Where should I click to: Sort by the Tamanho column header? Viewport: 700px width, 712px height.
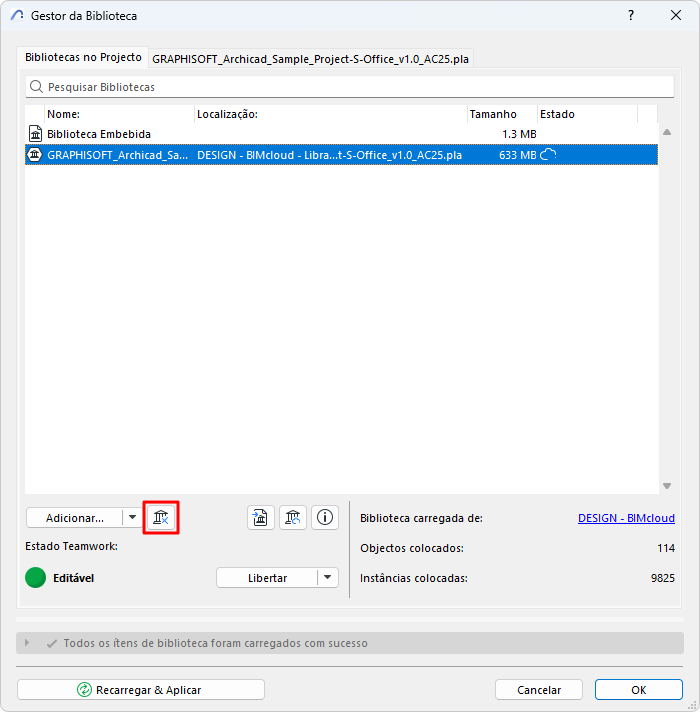[x=502, y=114]
